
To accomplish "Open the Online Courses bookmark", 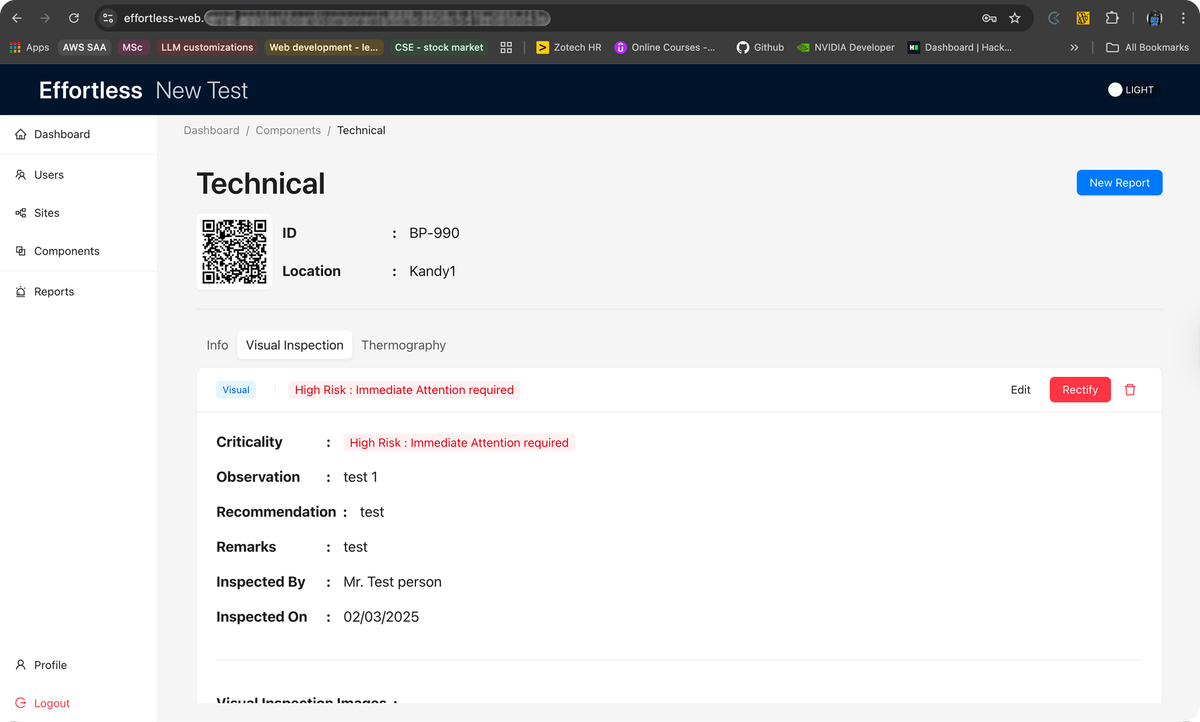I will 665,47.
